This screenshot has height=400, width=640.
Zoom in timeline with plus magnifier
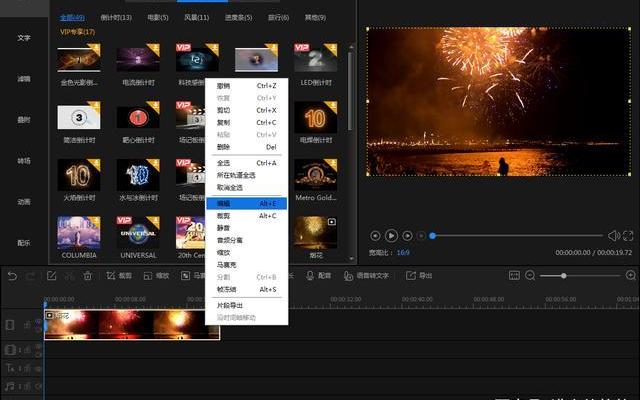coord(631,276)
